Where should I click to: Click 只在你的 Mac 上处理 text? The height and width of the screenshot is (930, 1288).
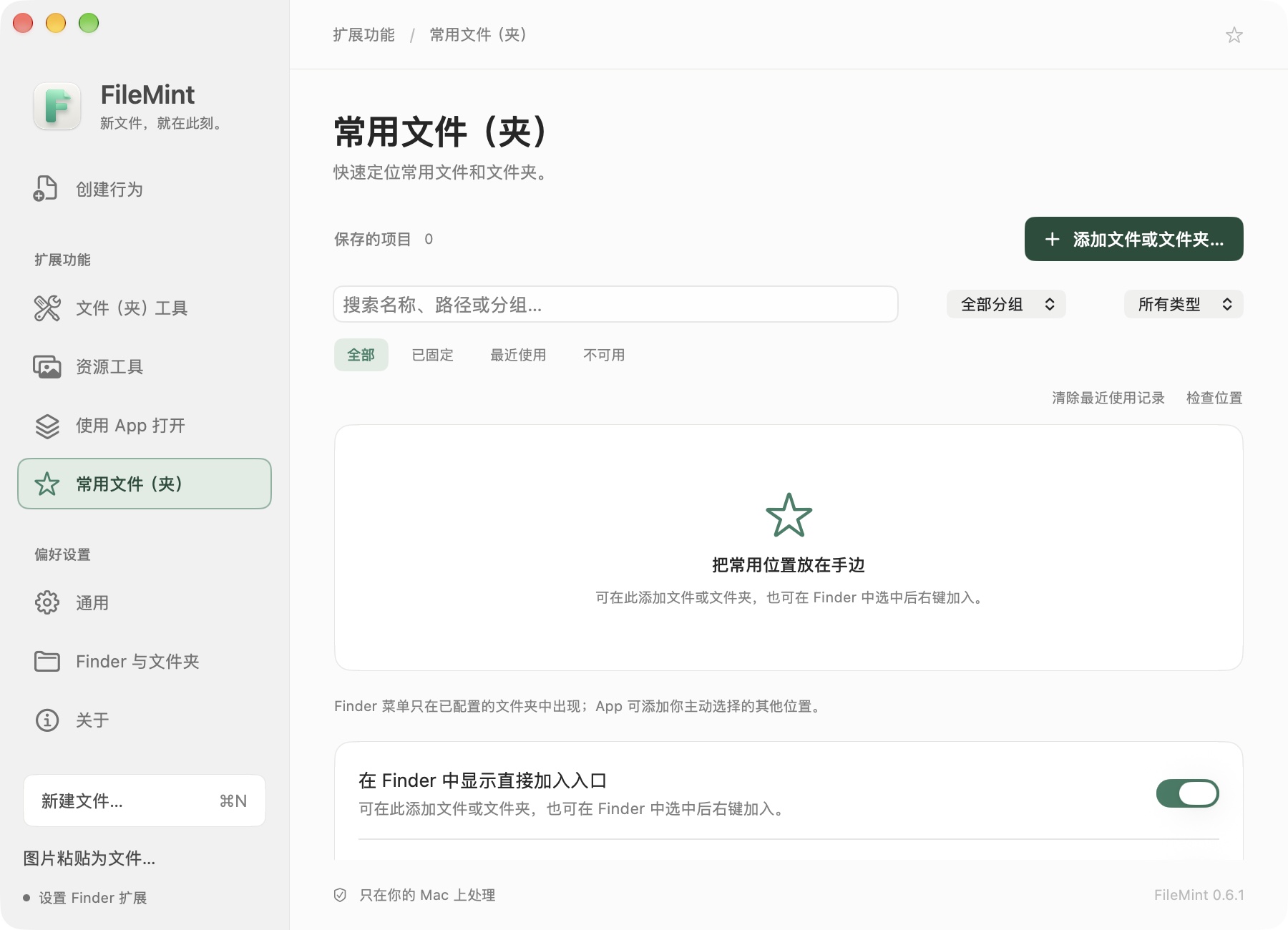427,895
